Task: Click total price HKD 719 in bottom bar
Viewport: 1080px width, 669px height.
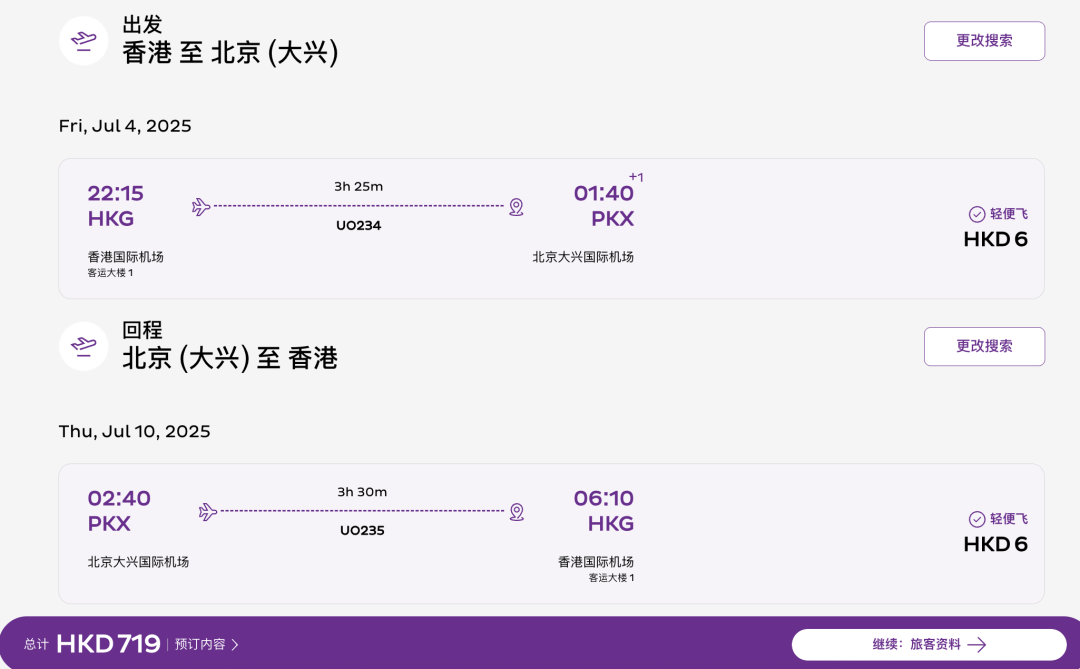Action: (108, 644)
